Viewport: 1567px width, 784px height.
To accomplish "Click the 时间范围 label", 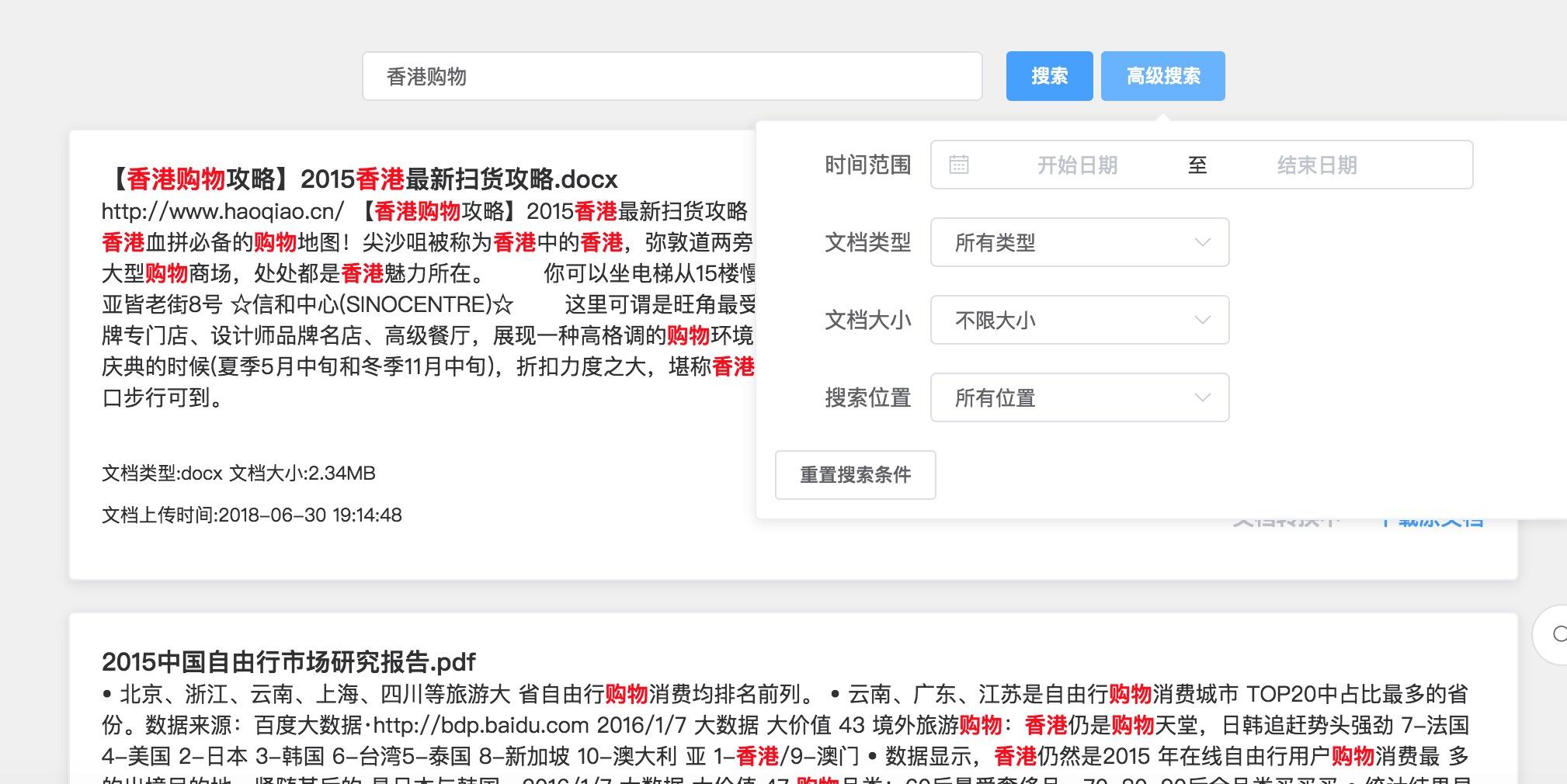I will [x=867, y=165].
